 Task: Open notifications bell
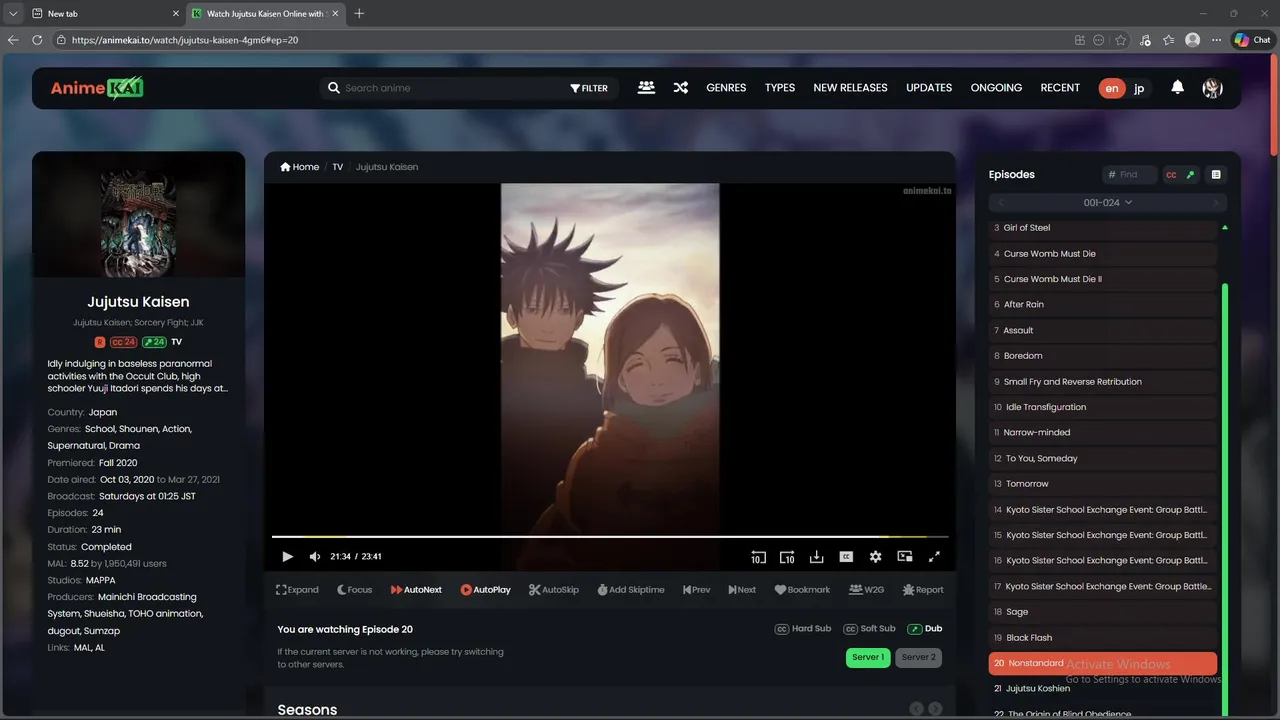click(1177, 87)
